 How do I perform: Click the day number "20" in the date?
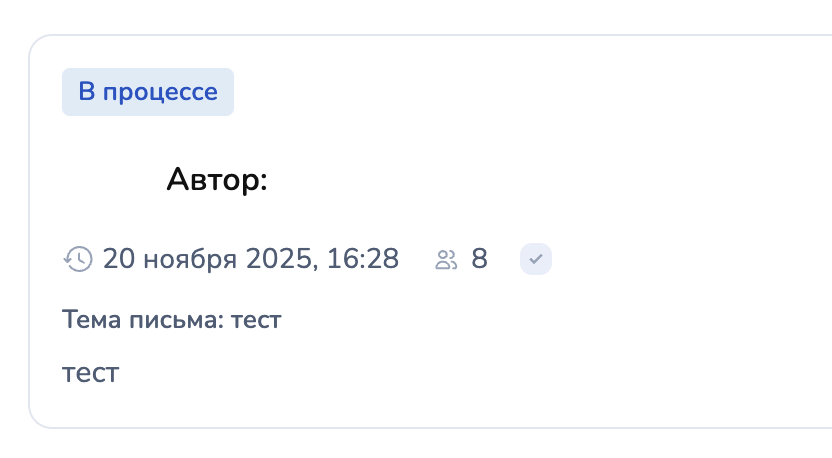point(119,260)
